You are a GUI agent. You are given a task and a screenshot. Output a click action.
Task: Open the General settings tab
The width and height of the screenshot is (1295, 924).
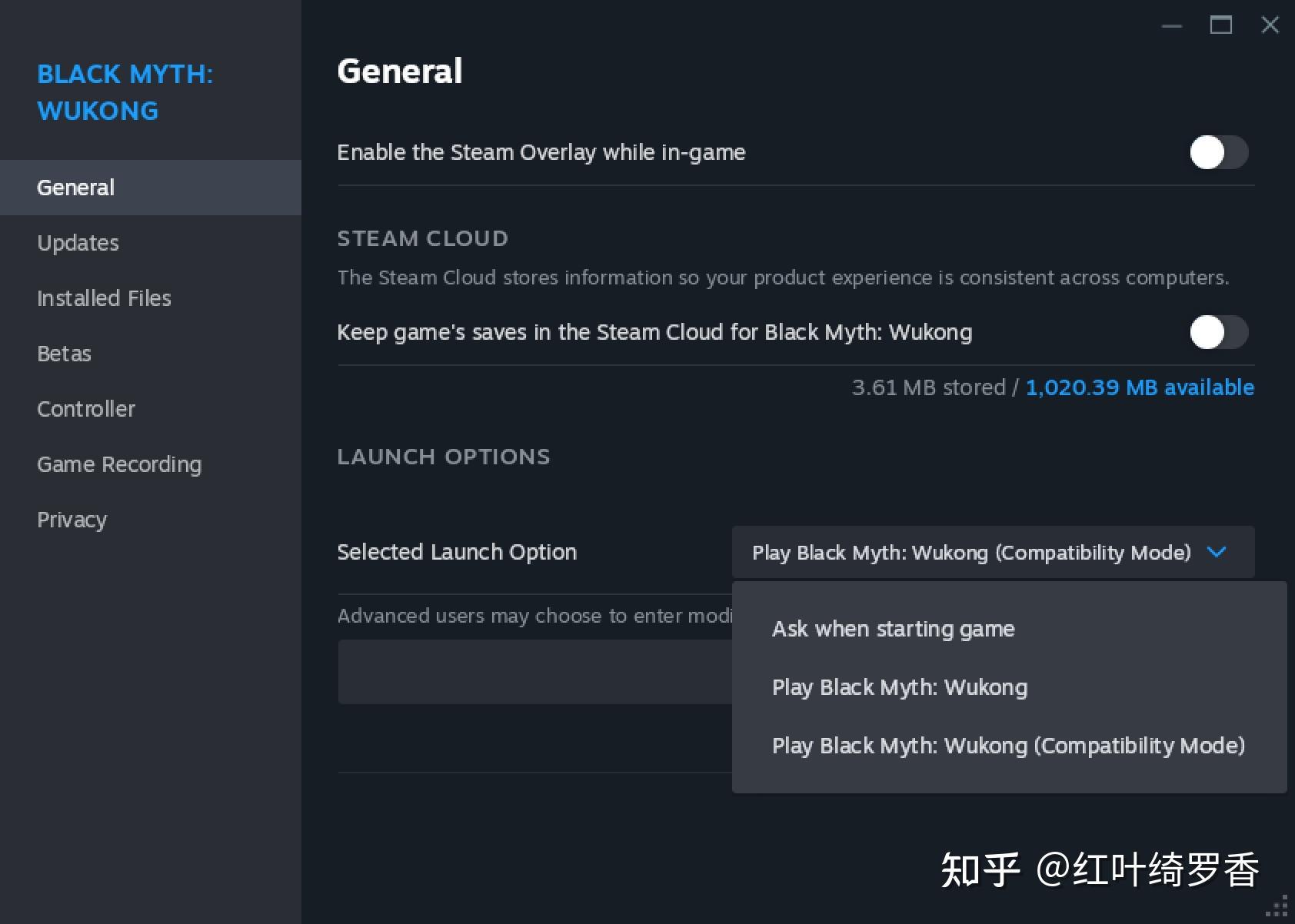click(x=75, y=188)
